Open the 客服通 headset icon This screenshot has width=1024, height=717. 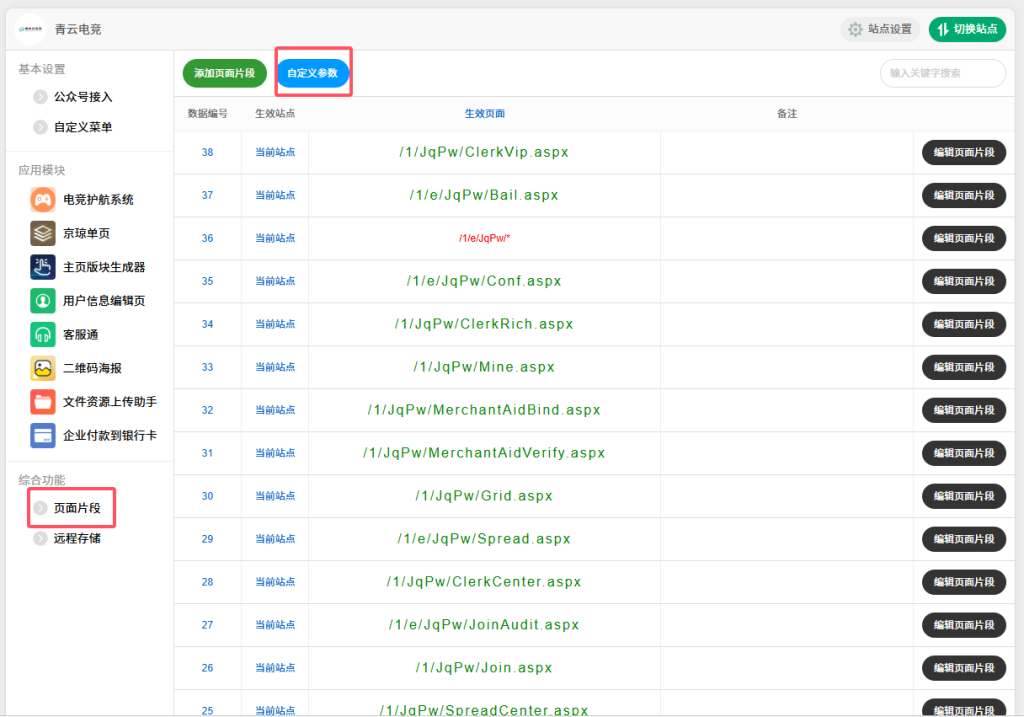[42, 334]
